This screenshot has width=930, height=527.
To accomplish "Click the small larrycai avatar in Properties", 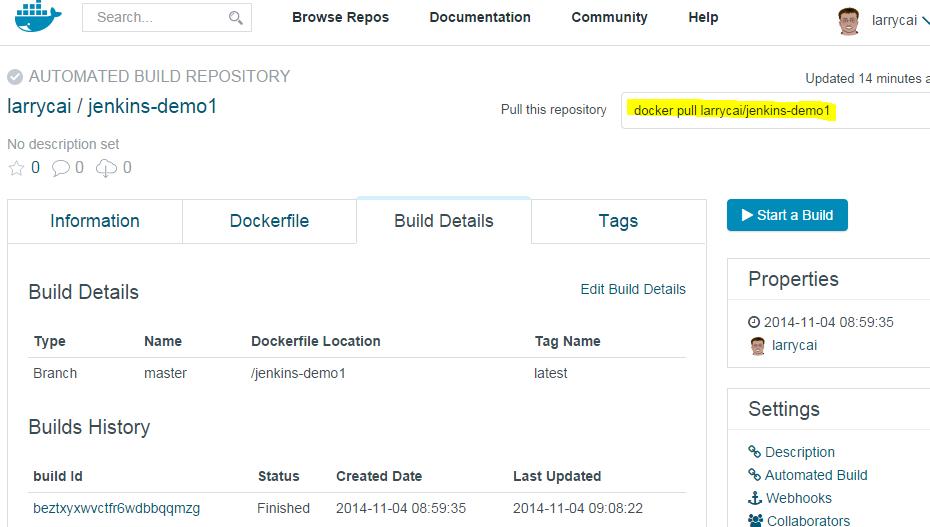I will [x=757, y=346].
